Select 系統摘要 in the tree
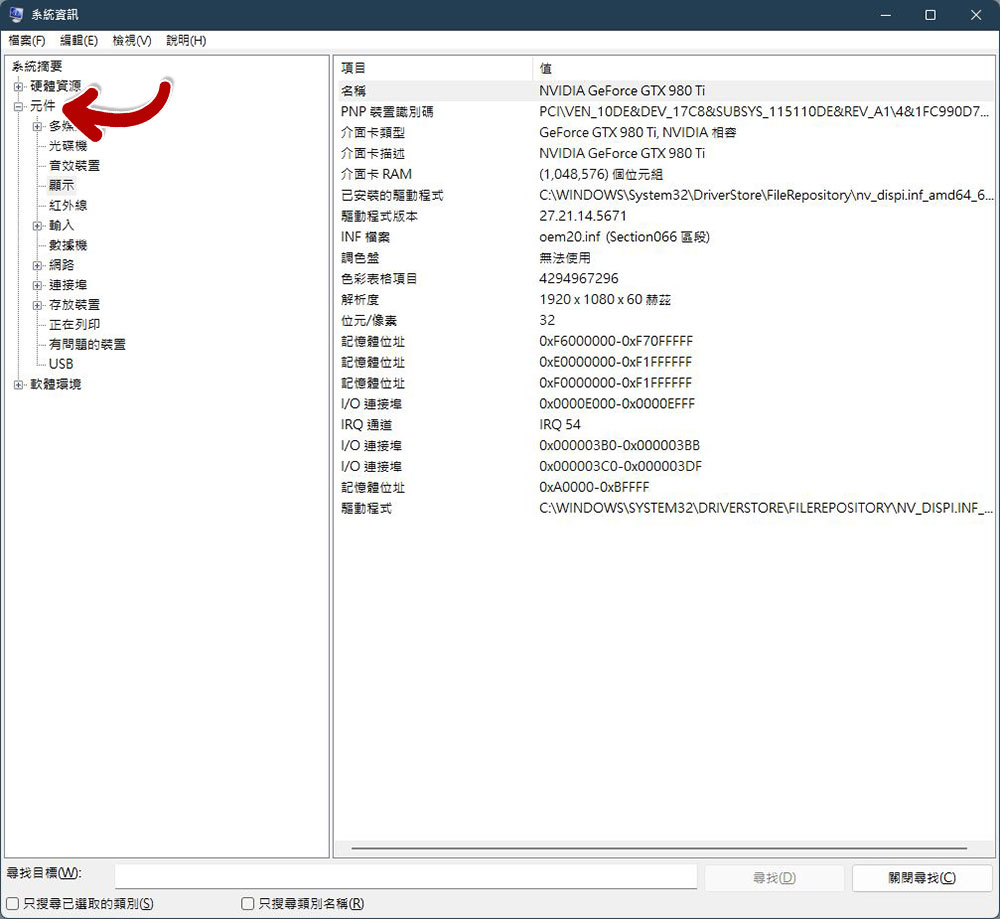This screenshot has height=919, width=1000. tap(37, 66)
